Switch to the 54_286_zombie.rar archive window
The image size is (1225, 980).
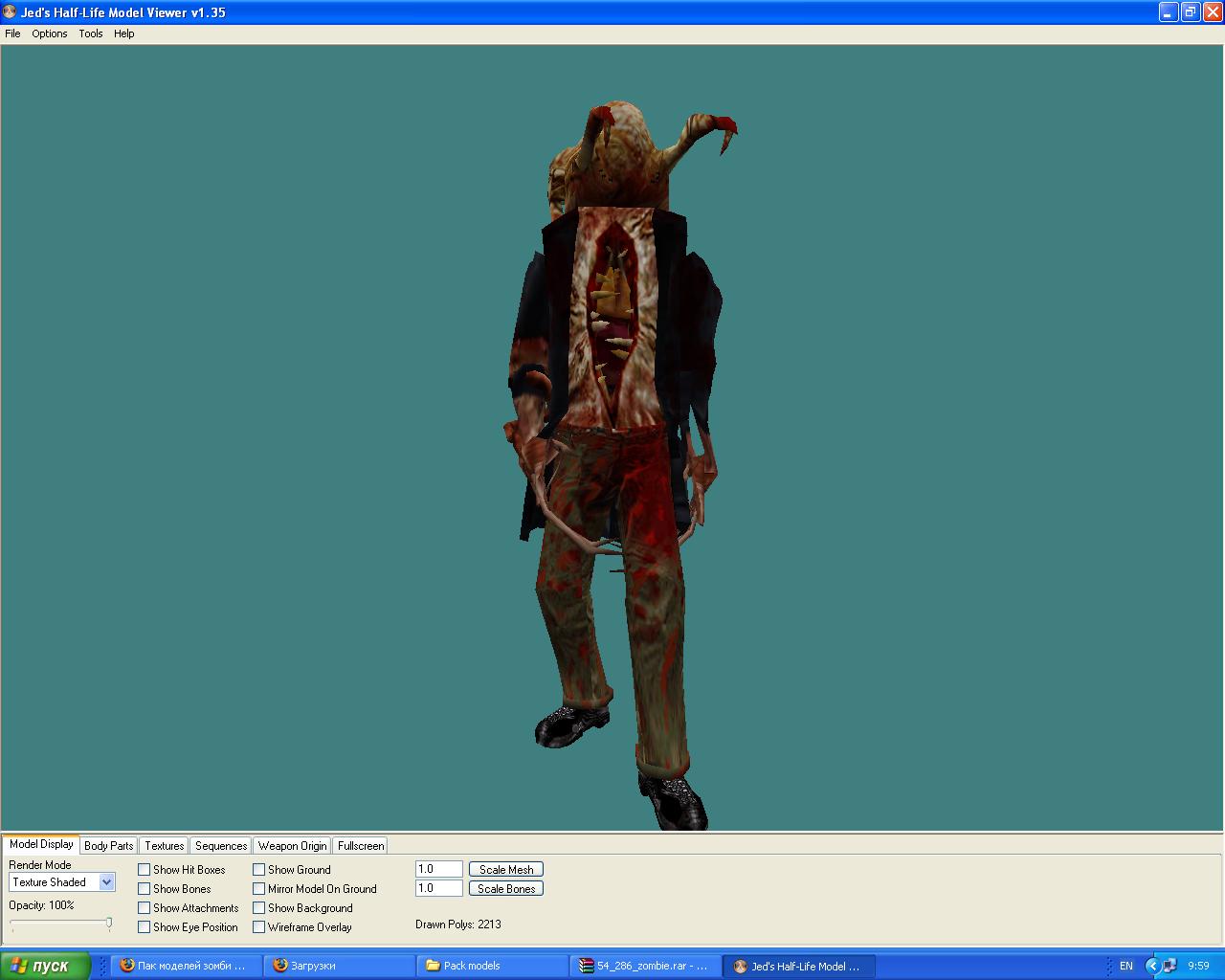(x=646, y=966)
